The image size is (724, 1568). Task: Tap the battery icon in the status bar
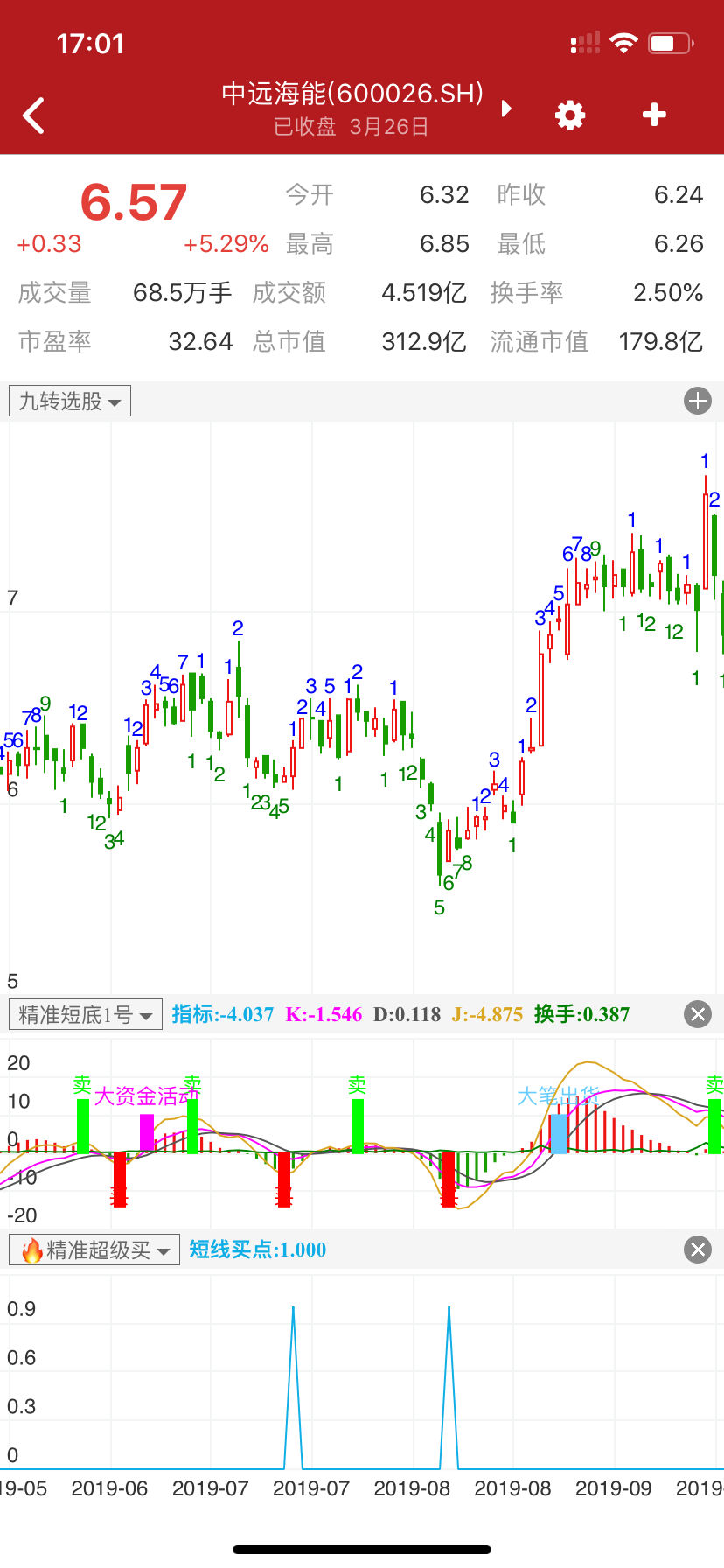(x=671, y=44)
